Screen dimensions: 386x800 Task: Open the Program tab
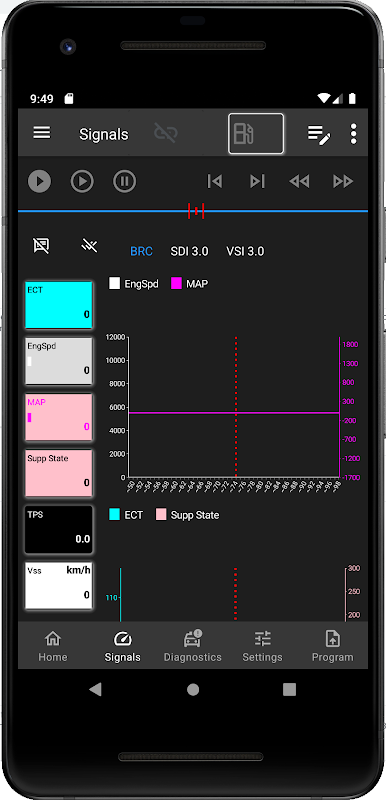tap(332, 645)
